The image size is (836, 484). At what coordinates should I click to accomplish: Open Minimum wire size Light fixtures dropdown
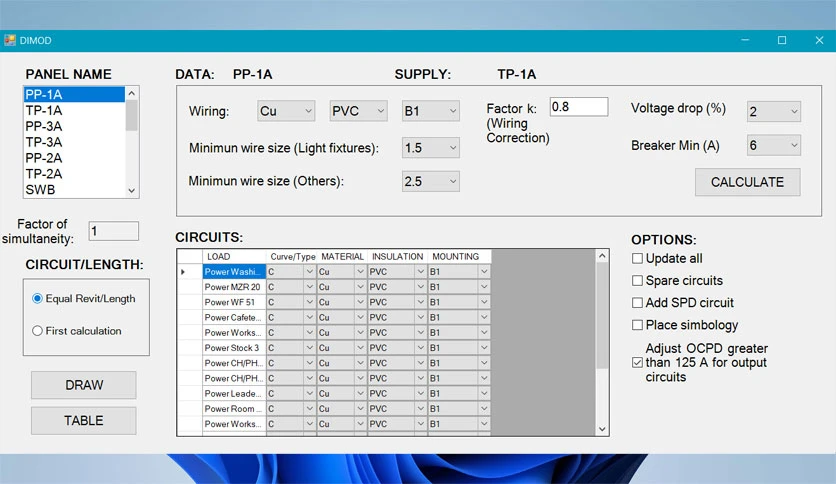click(x=431, y=148)
